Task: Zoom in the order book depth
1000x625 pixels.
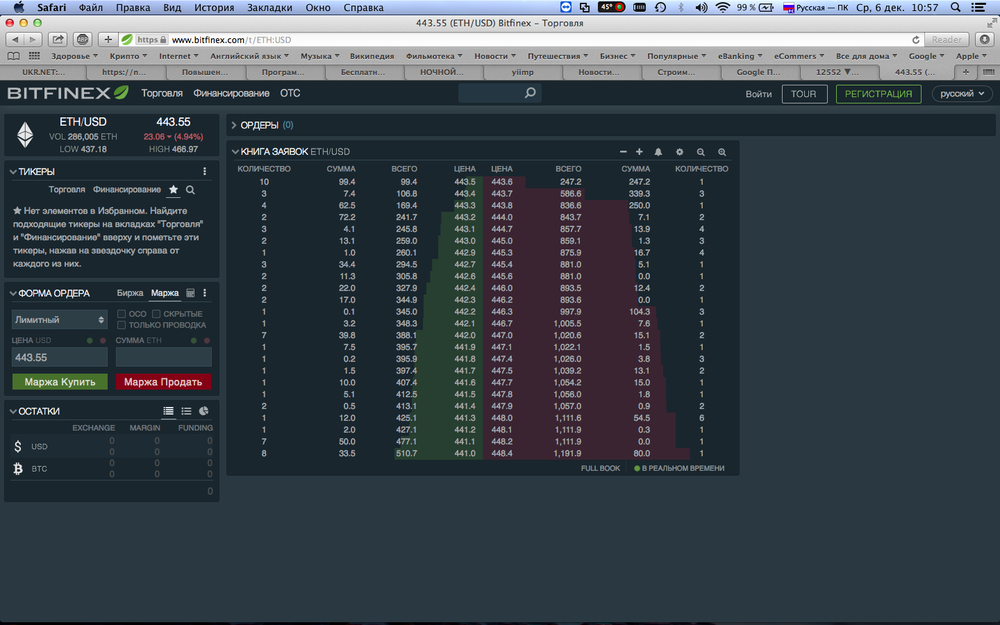Action: pos(722,152)
